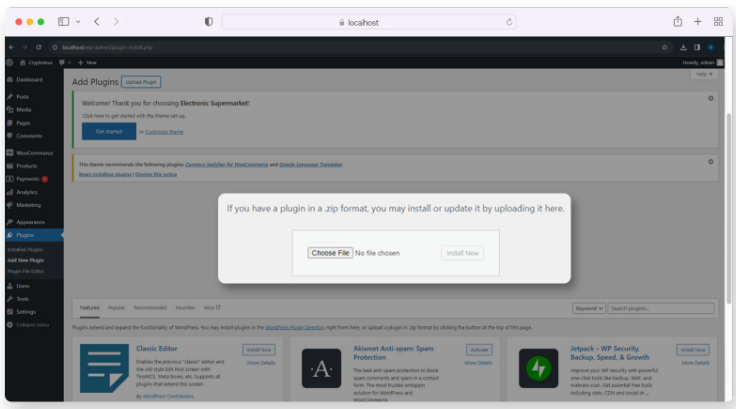
Task: Open the Keyword search type dropdown
Action: coord(588,308)
